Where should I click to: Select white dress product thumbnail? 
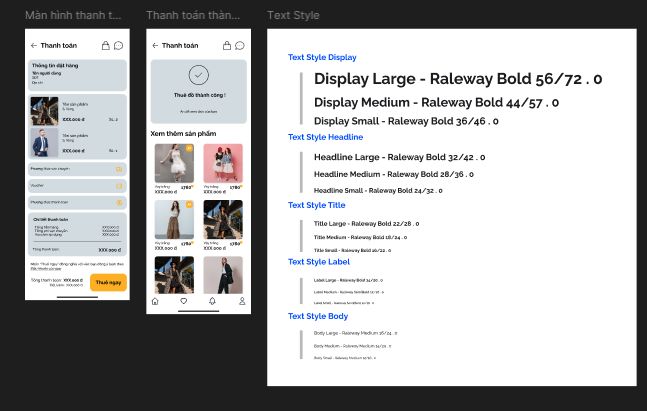[174, 163]
